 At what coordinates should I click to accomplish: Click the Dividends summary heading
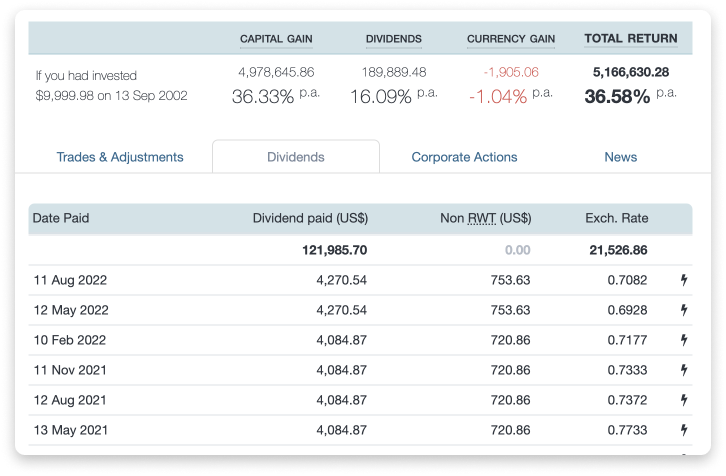coord(393,39)
